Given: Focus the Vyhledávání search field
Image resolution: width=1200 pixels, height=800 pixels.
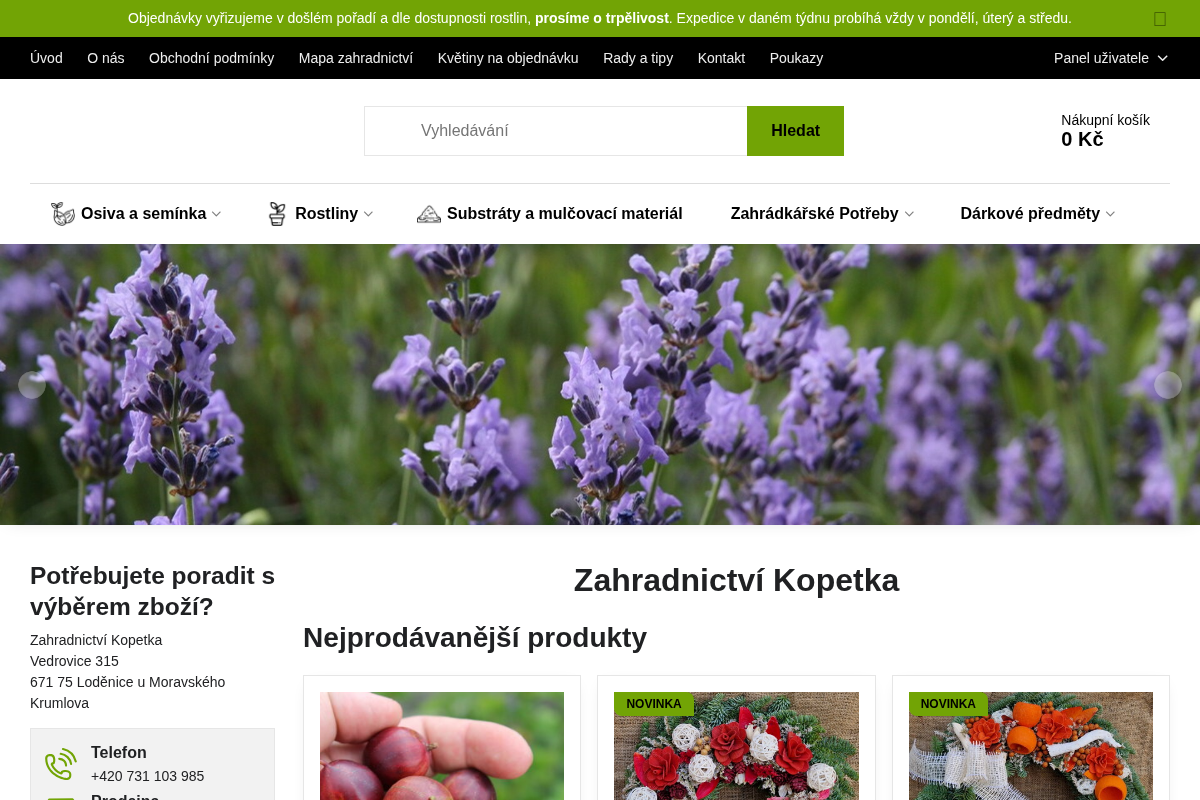Looking at the screenshot, I should pyautogui.click(x=556, y=131).
